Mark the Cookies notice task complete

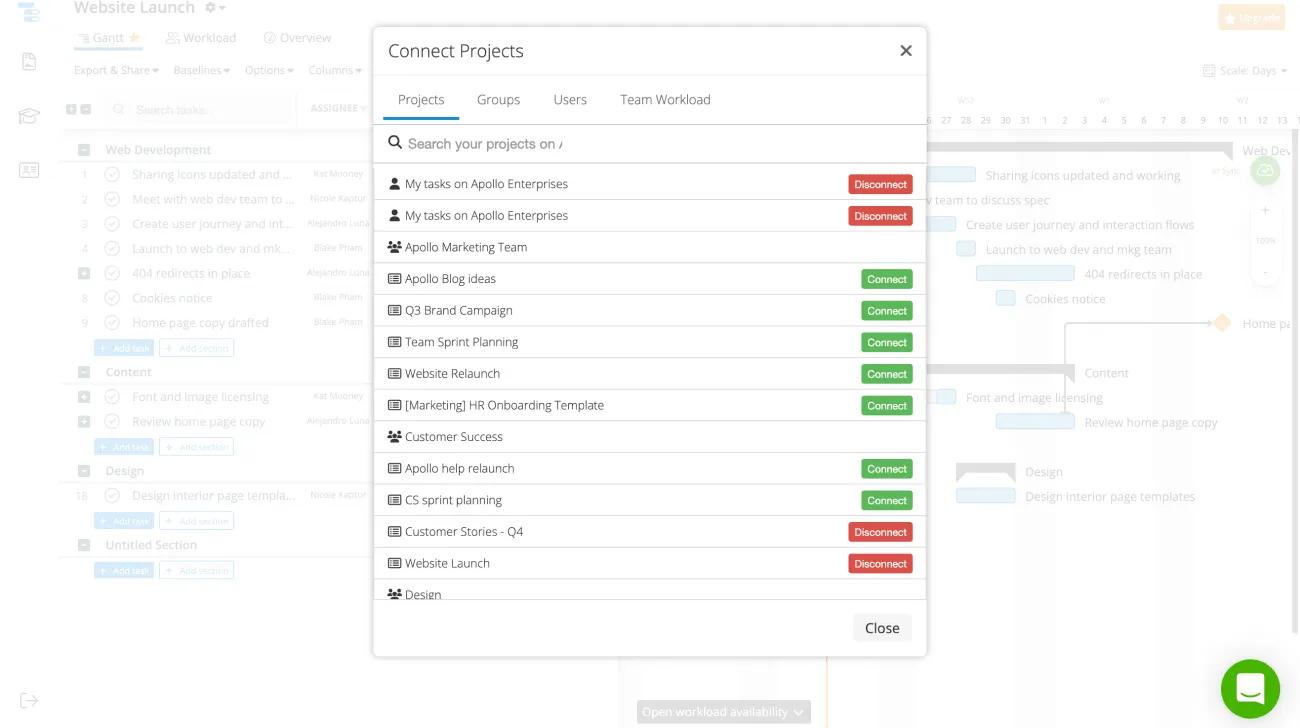click(112, 298)
